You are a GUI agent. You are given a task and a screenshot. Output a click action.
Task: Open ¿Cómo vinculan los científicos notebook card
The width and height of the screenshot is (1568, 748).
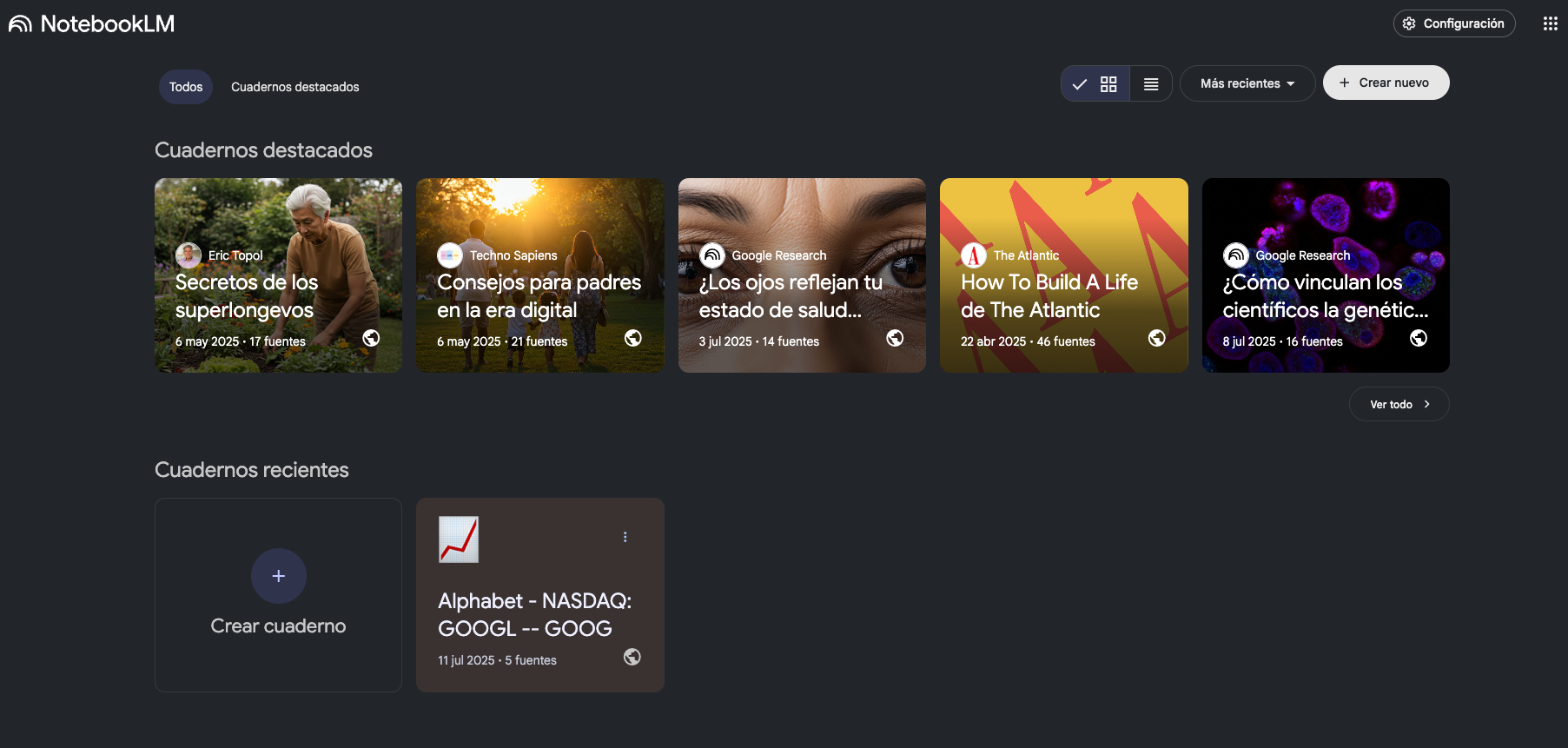(1325, 295)
